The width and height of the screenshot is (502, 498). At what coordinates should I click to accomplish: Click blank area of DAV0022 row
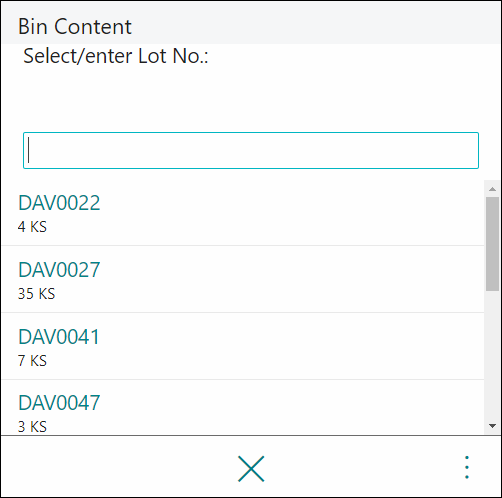point(283,213)
